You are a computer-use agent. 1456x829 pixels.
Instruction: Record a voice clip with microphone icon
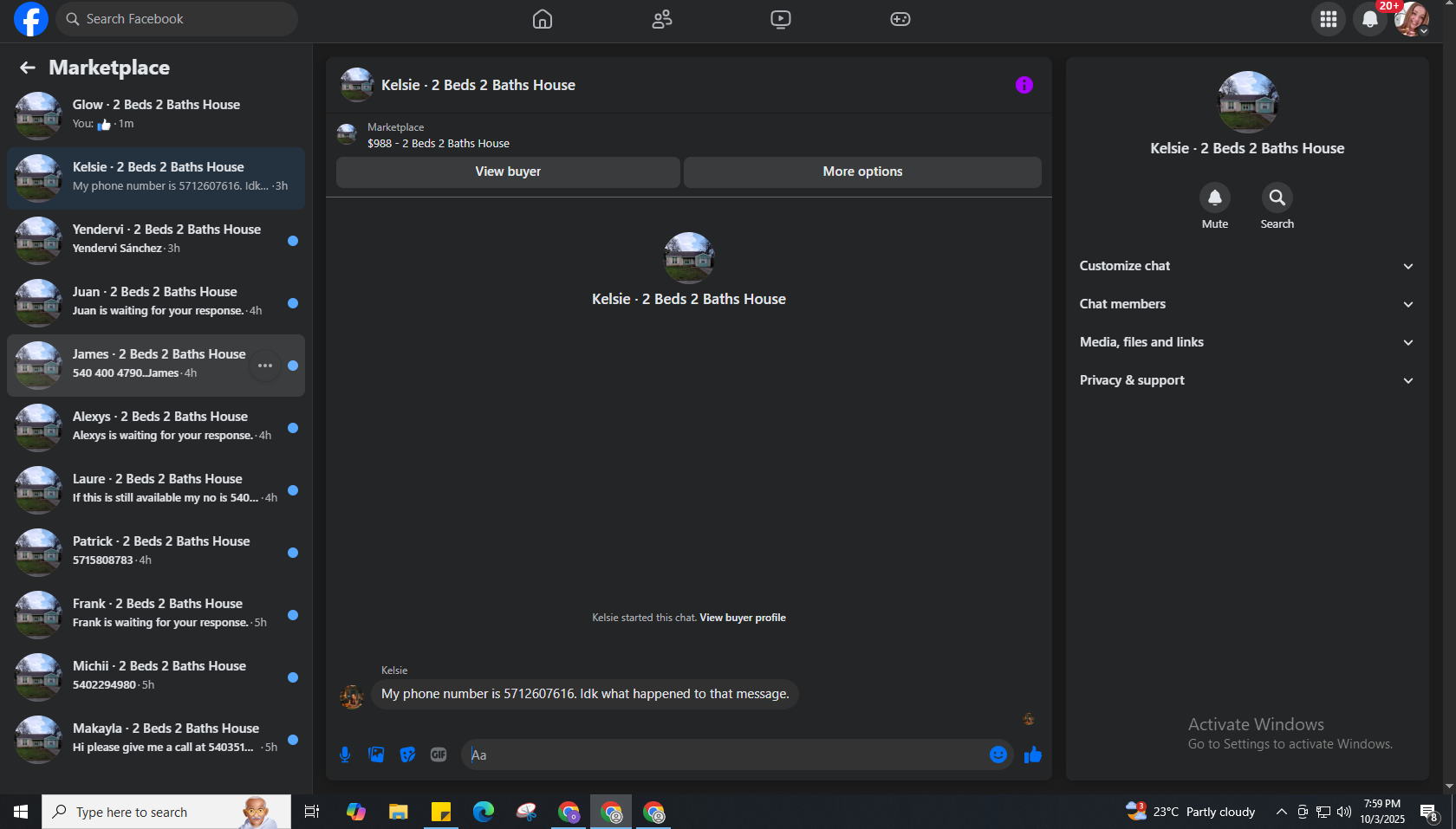pos(345,755)
